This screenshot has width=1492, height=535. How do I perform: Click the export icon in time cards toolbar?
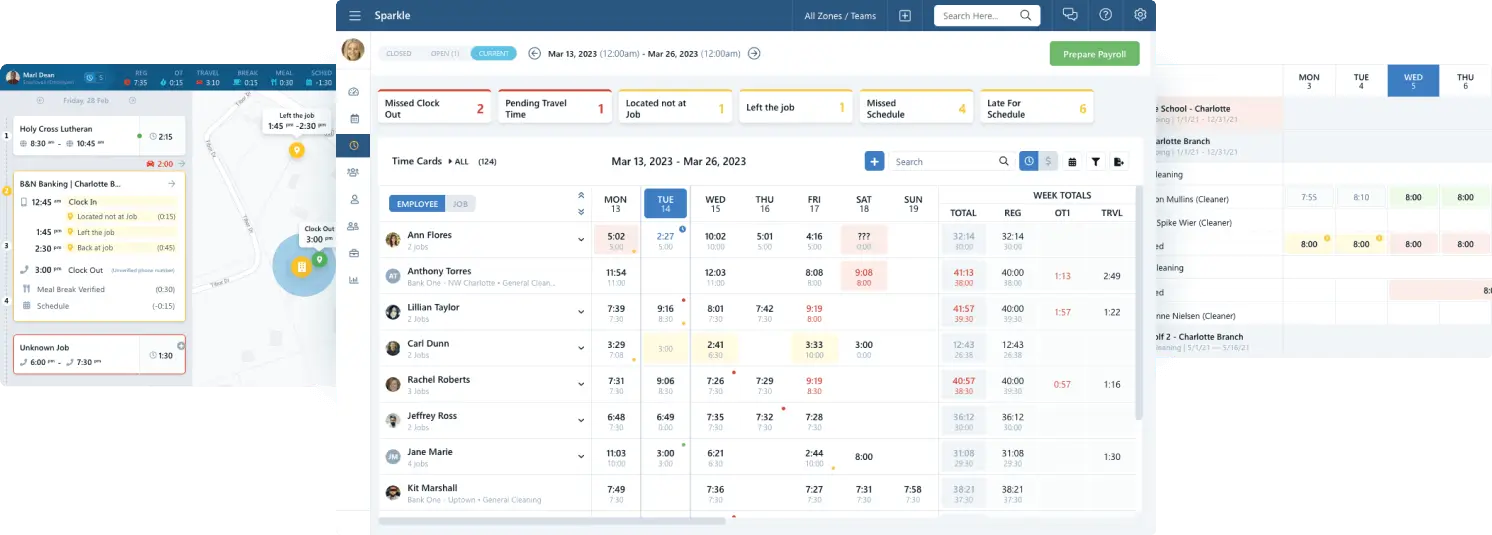(x=1118, y=161)
